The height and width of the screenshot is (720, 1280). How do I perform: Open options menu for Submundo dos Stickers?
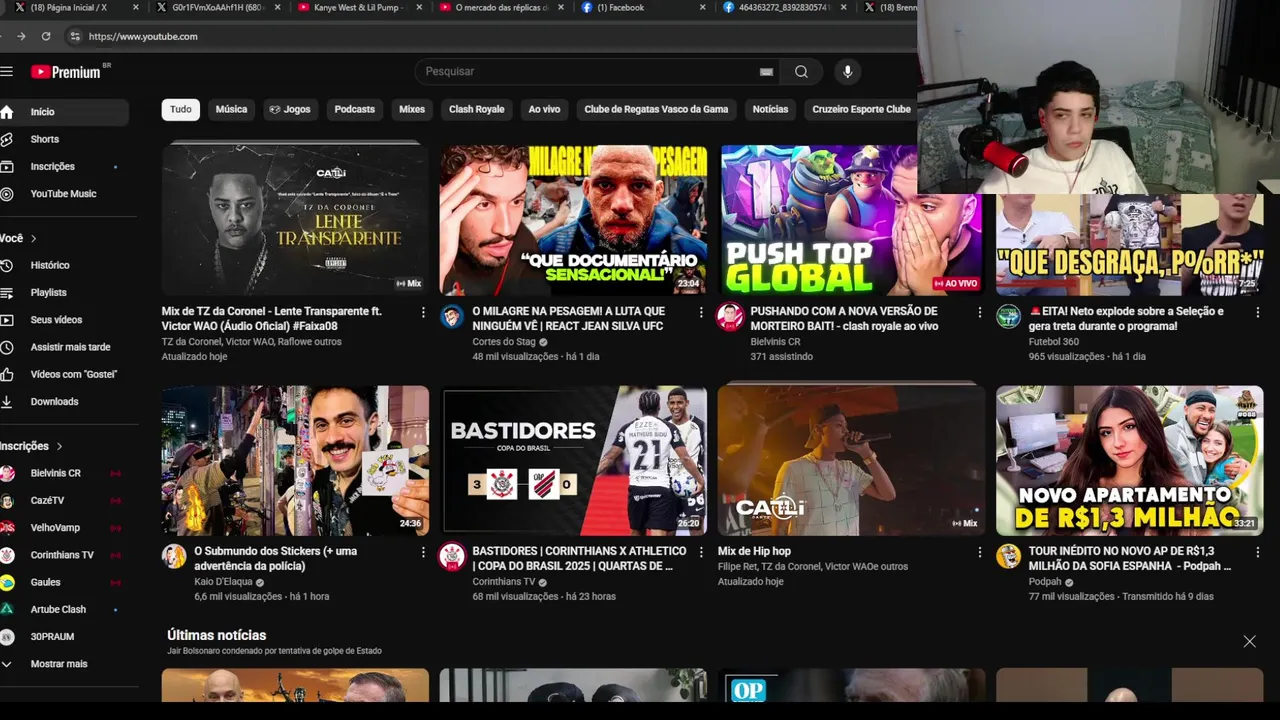click(x=423, y=552)
